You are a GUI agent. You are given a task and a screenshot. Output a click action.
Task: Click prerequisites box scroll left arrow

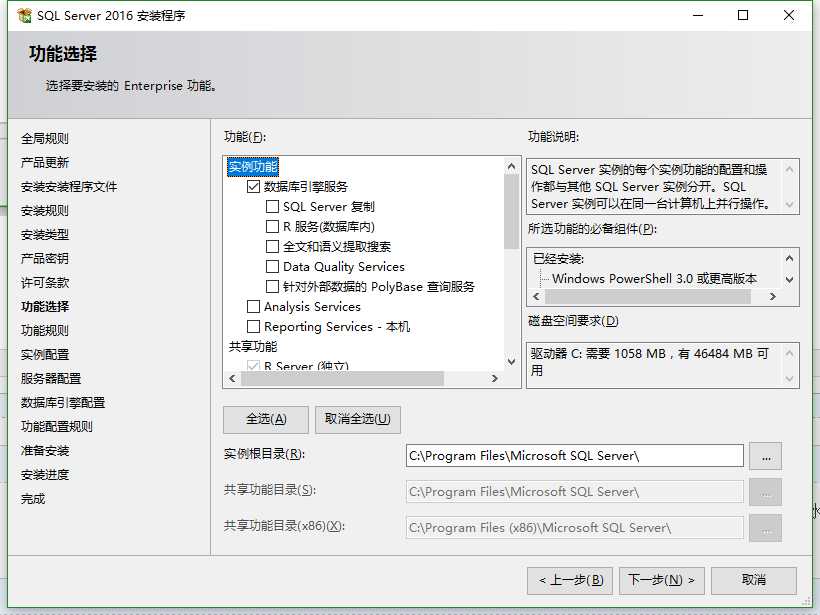(x=536, y=297)
